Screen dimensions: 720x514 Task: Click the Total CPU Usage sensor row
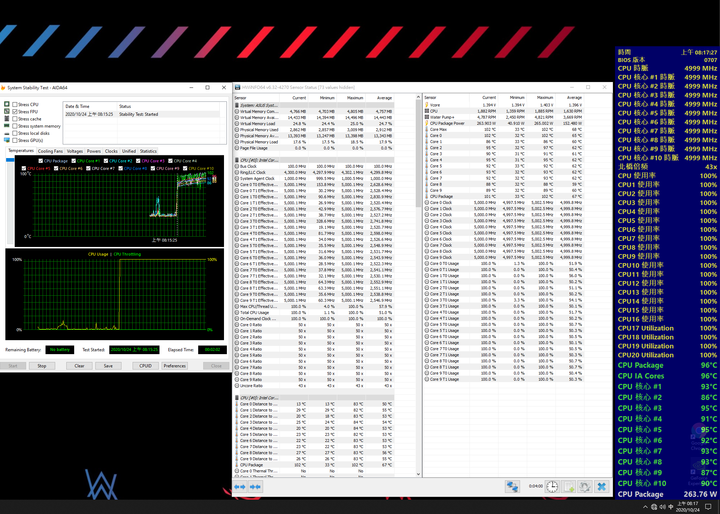[x=314, y=312]
